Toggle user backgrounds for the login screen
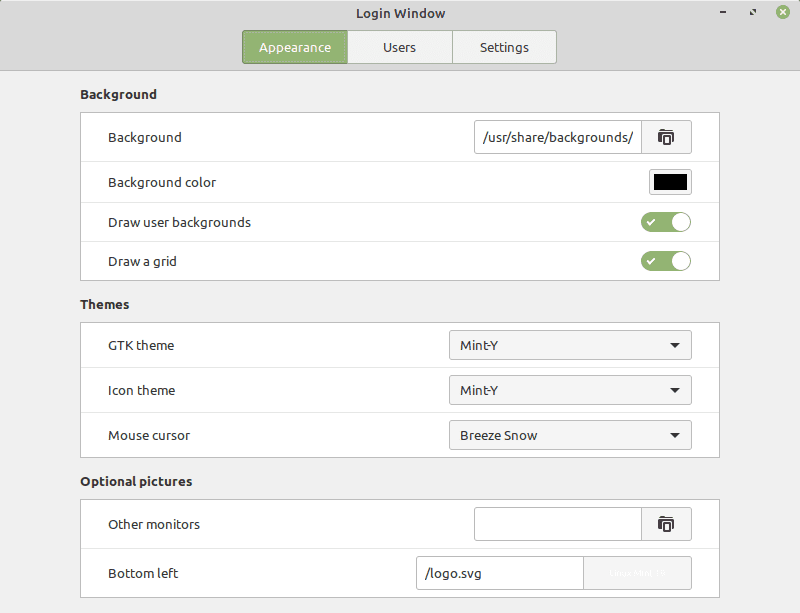 tap(665, 221)
